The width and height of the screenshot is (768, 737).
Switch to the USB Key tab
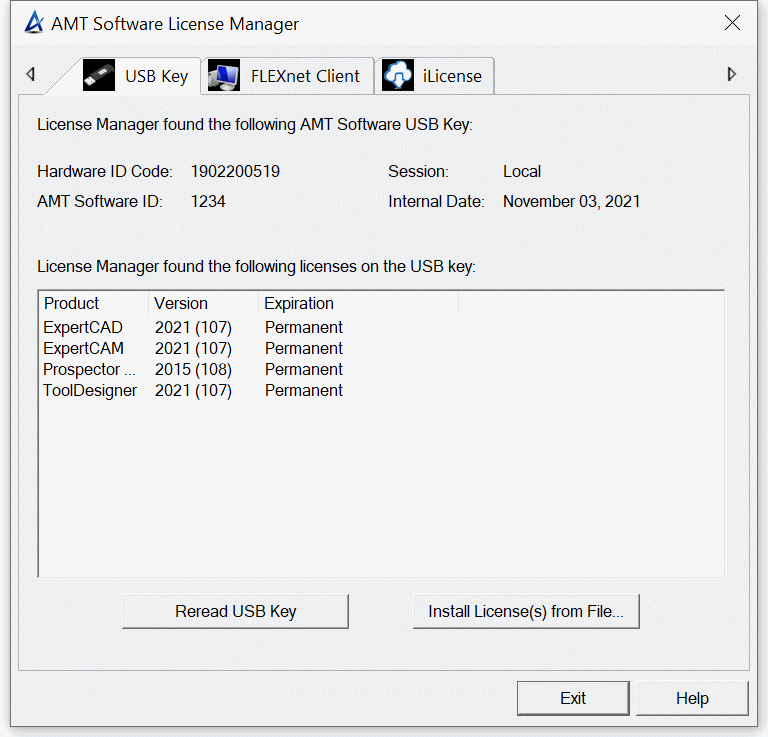coord(136,75)
